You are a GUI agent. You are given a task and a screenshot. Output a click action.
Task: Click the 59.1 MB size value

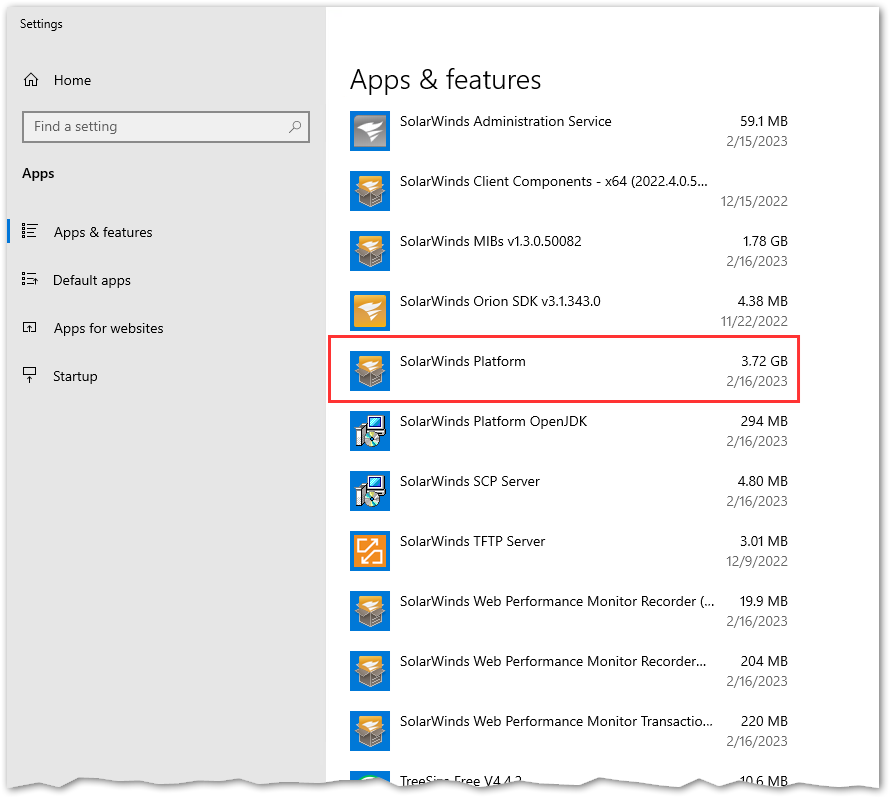pos(763,121)
